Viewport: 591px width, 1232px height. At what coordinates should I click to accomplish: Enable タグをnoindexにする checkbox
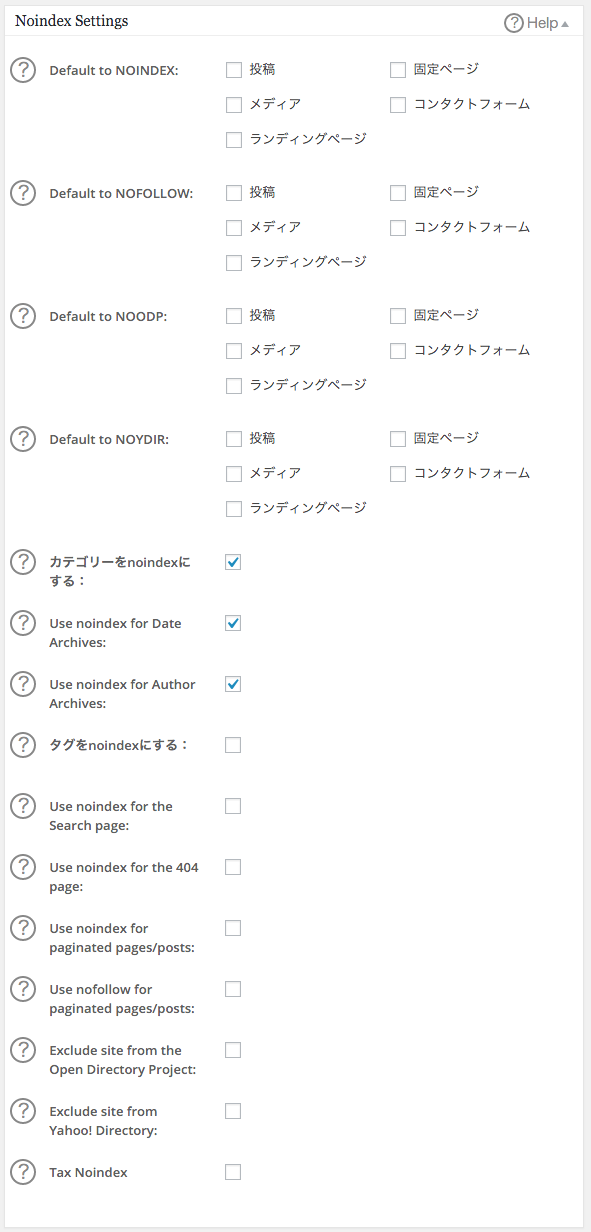(x=233, y=745)
